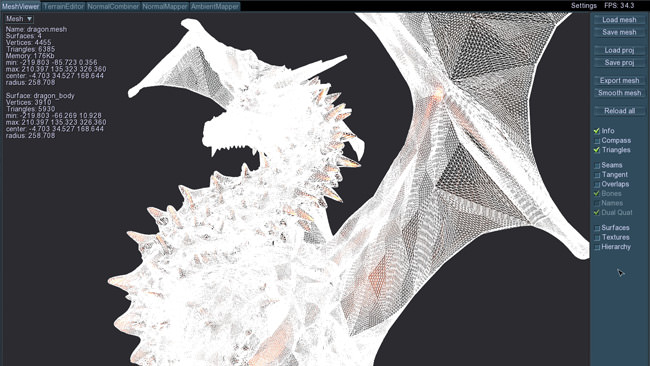The image size is (650, 366).
Task: Click the 'Memory: 176Kb' info line
Action: (x=30, y=56)
